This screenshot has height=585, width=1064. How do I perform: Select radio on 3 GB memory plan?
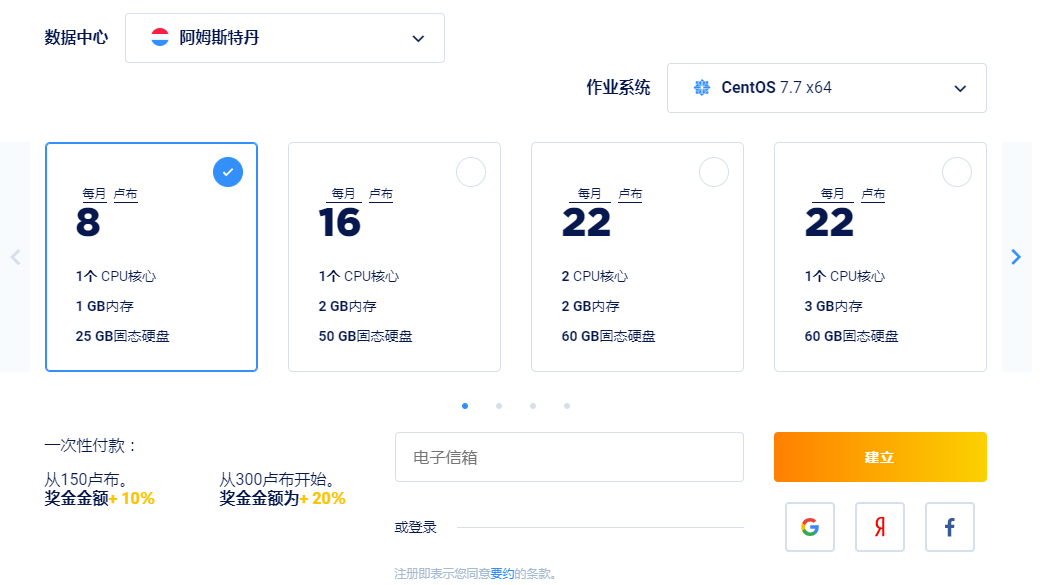click(957, 172)
